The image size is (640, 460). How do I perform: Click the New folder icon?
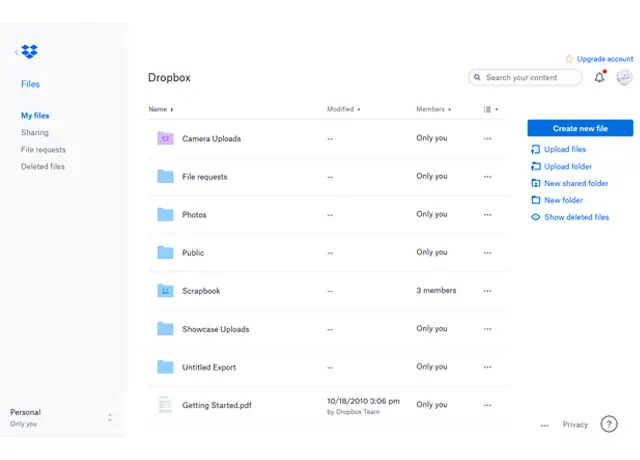pos(536,200)
